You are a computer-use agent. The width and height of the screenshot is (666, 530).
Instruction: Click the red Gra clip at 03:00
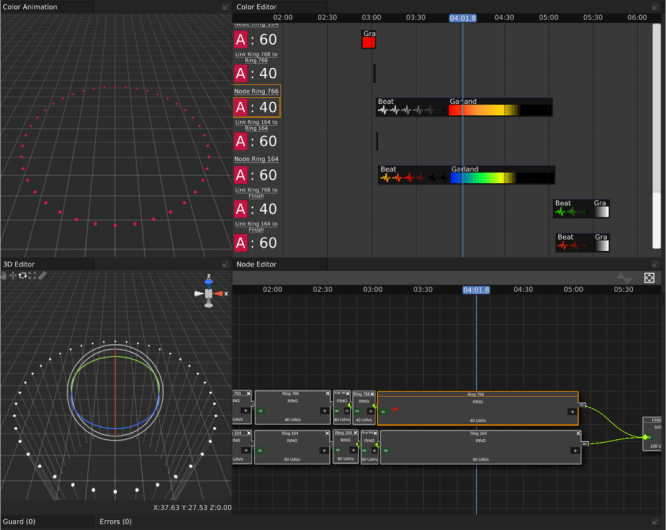click(368, 40)
